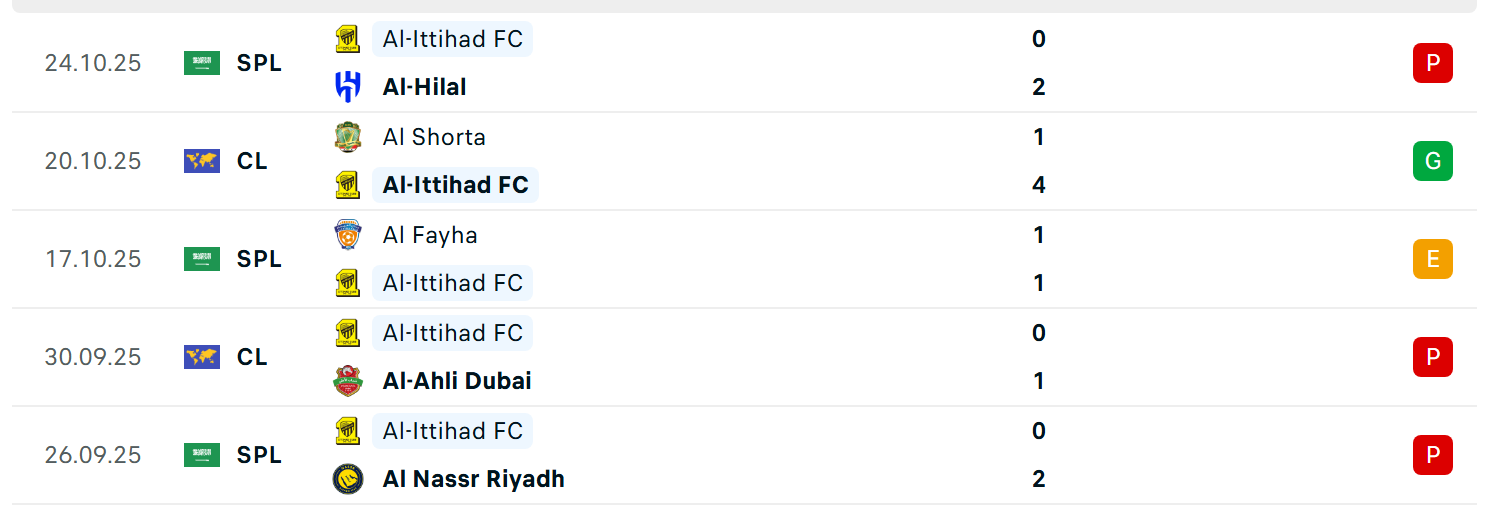Click the green G result badge

click(x=1432, y=161)
